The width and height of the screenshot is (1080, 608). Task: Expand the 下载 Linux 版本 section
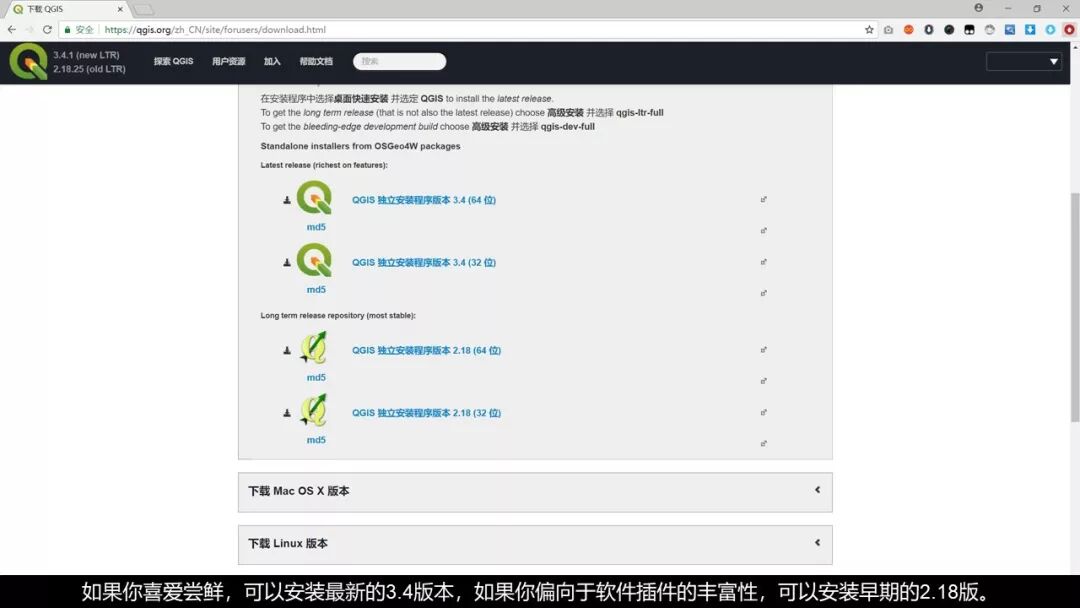pyautogui.click(x=534, y=544)
